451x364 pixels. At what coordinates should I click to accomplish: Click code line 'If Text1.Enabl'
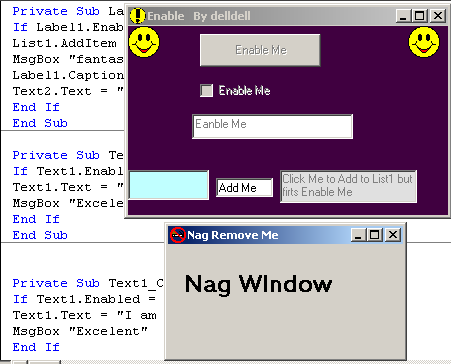pyautogui.click(x=68, y=171)
